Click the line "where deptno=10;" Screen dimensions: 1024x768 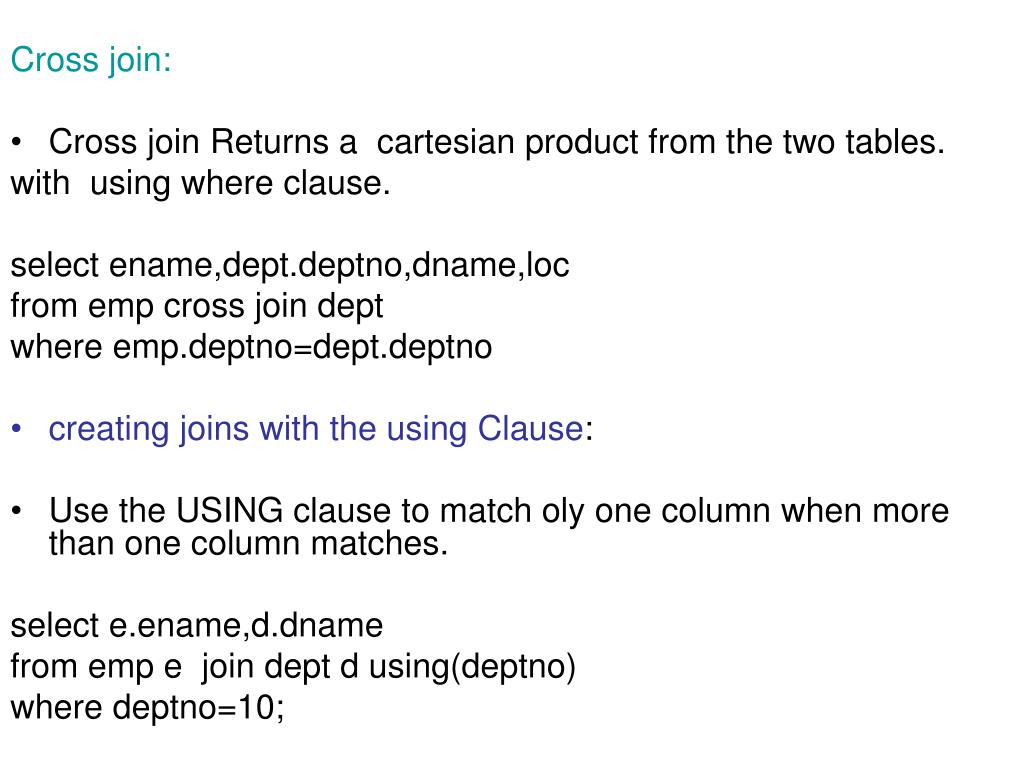click(x=148, y=708)
